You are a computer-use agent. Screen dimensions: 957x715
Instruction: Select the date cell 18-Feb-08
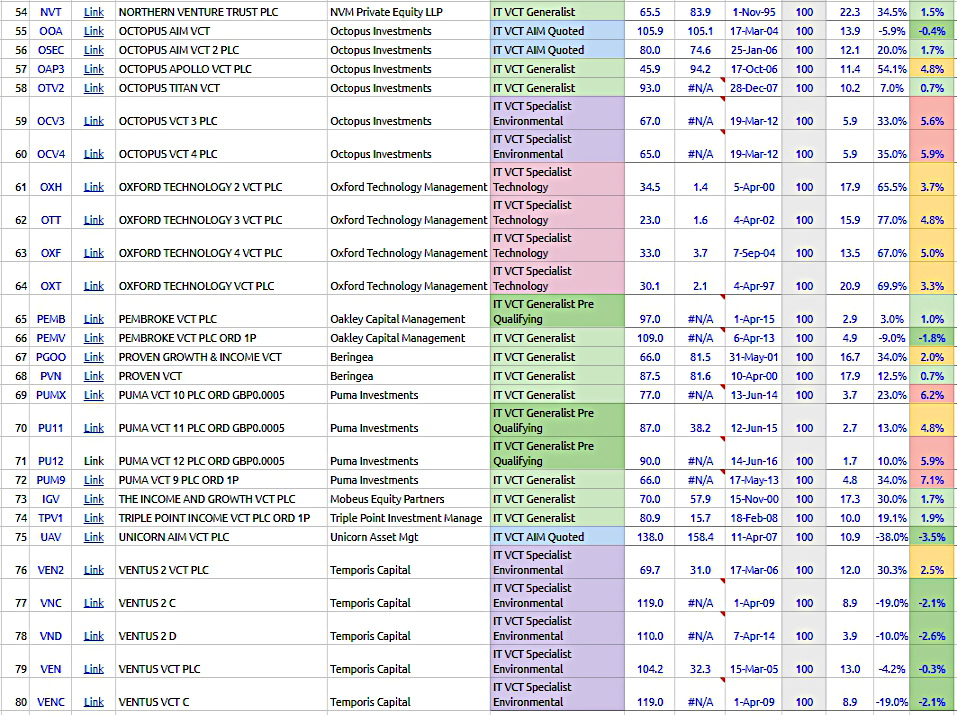click(x=754, y=518)
